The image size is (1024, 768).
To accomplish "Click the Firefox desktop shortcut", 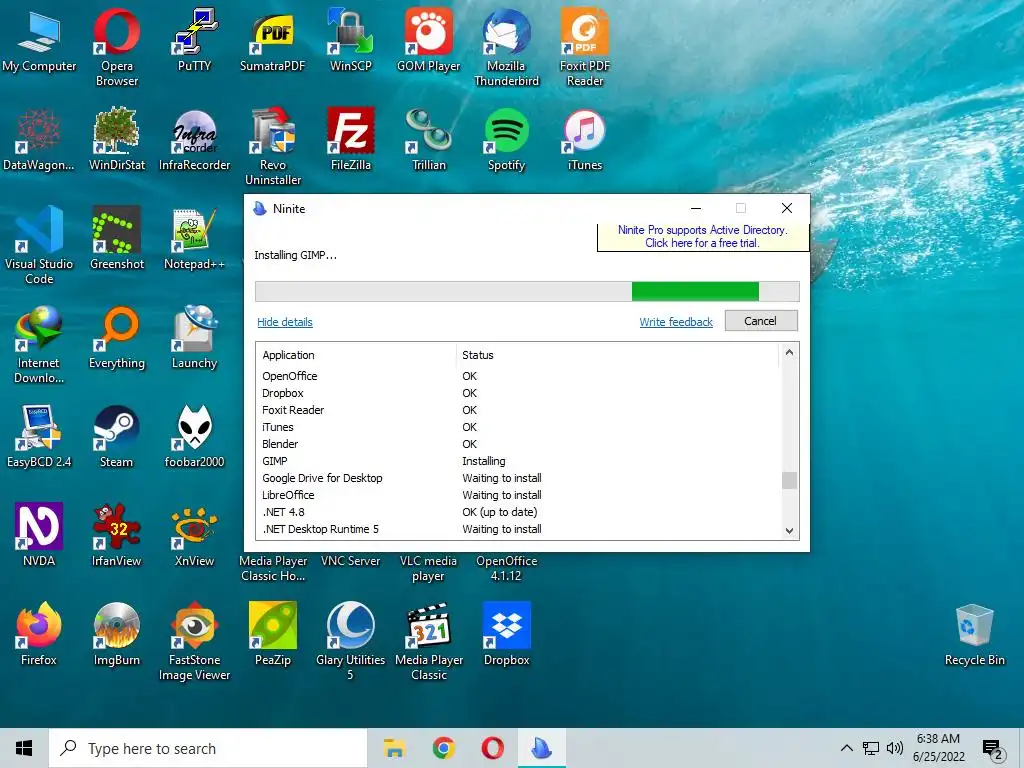I will point(39,635).
